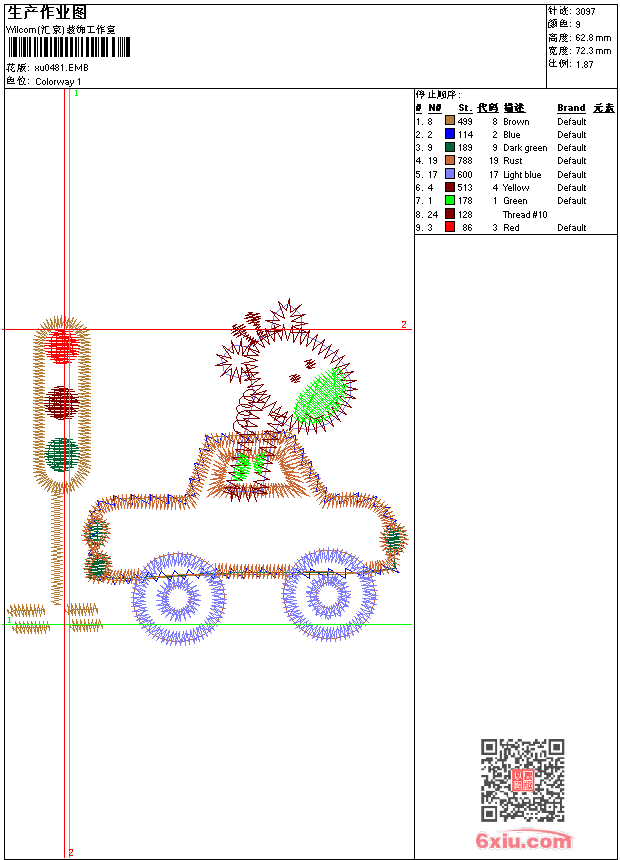Viewport: 620px width, 860px height.
Task: Click the 'N#' column header
Action: pos(435,108)
